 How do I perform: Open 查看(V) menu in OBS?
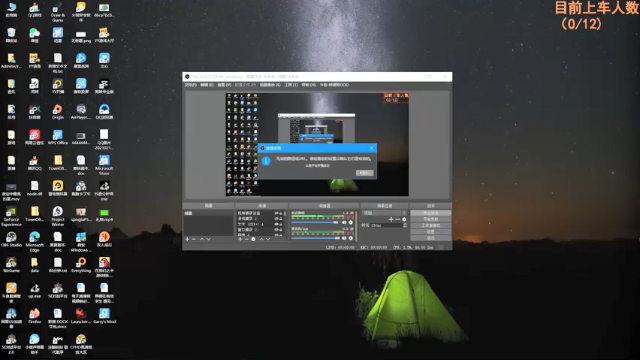224,85
